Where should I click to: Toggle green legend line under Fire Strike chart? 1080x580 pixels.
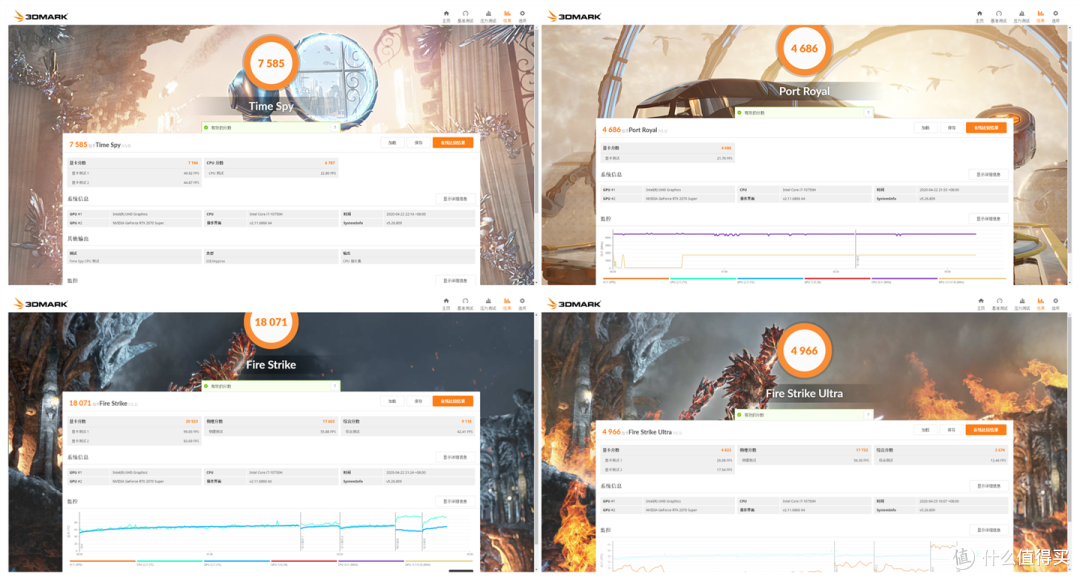pos(169,561)
